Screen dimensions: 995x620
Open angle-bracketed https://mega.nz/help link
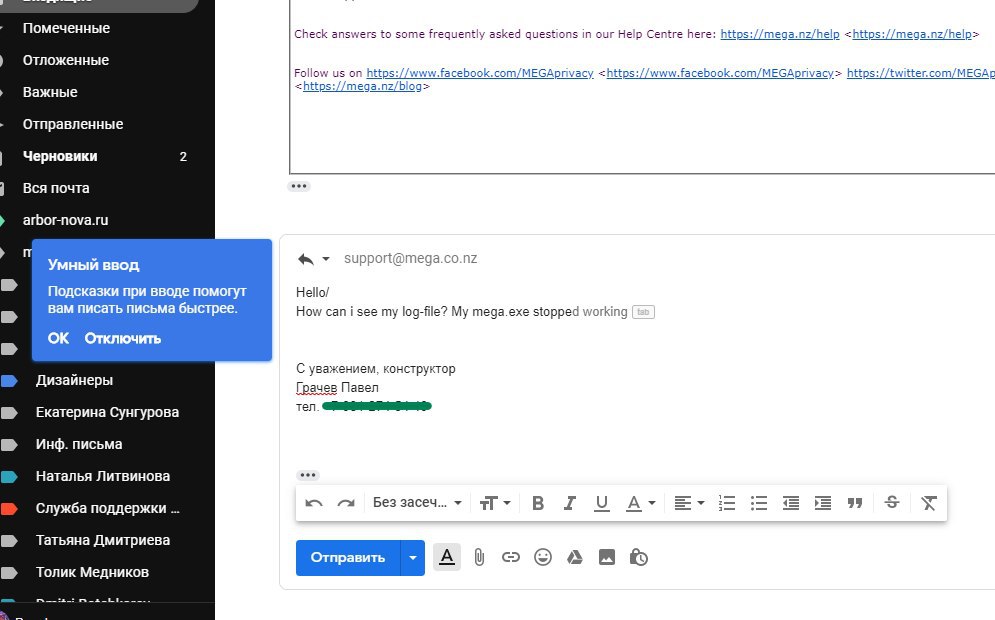pos(912,34)
